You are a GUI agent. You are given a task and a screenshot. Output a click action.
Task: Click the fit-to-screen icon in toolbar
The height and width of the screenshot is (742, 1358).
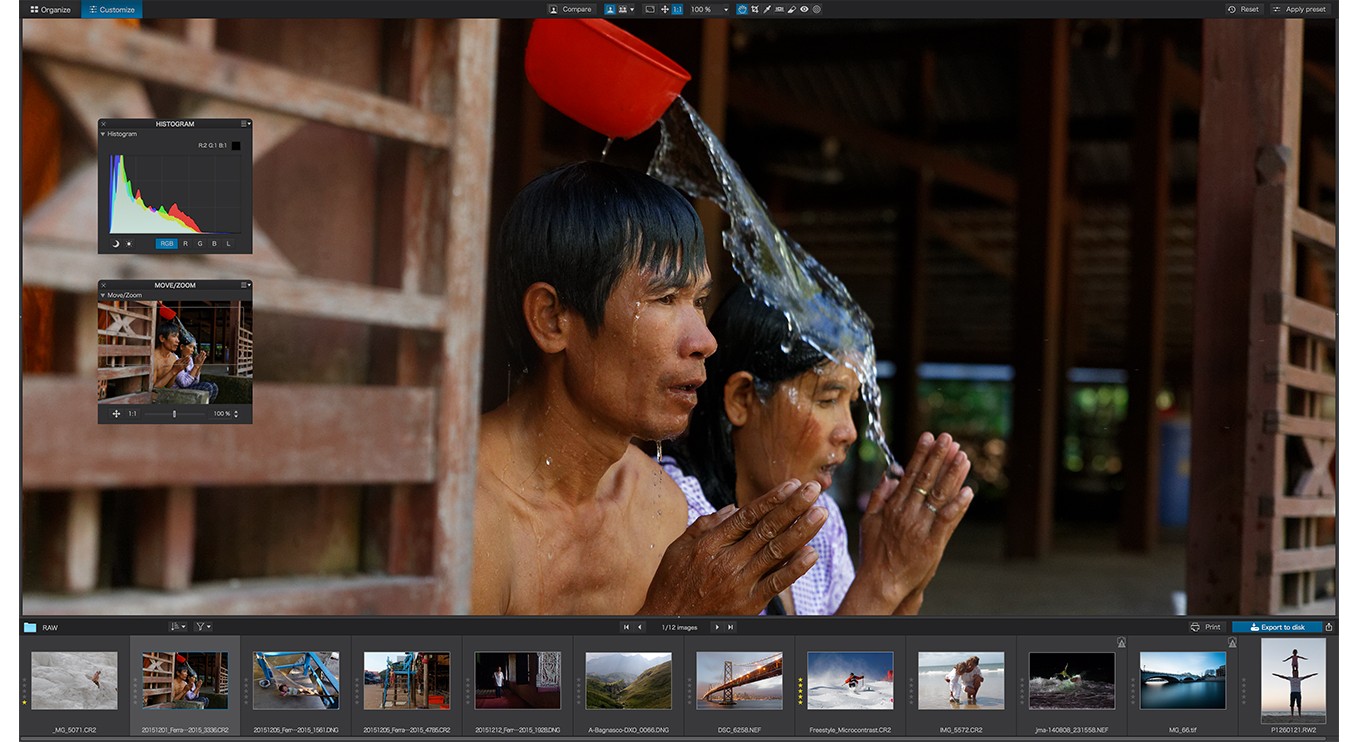pos(650,9)
